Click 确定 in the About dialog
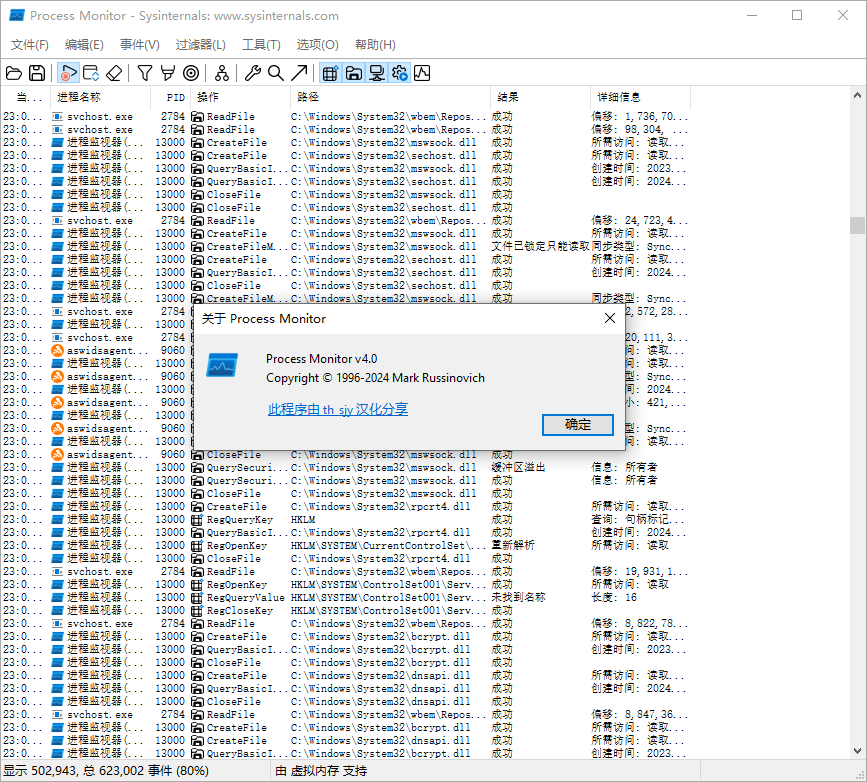Image resolution: width=867 pixels, height=782 pixels. pos(578,425)
